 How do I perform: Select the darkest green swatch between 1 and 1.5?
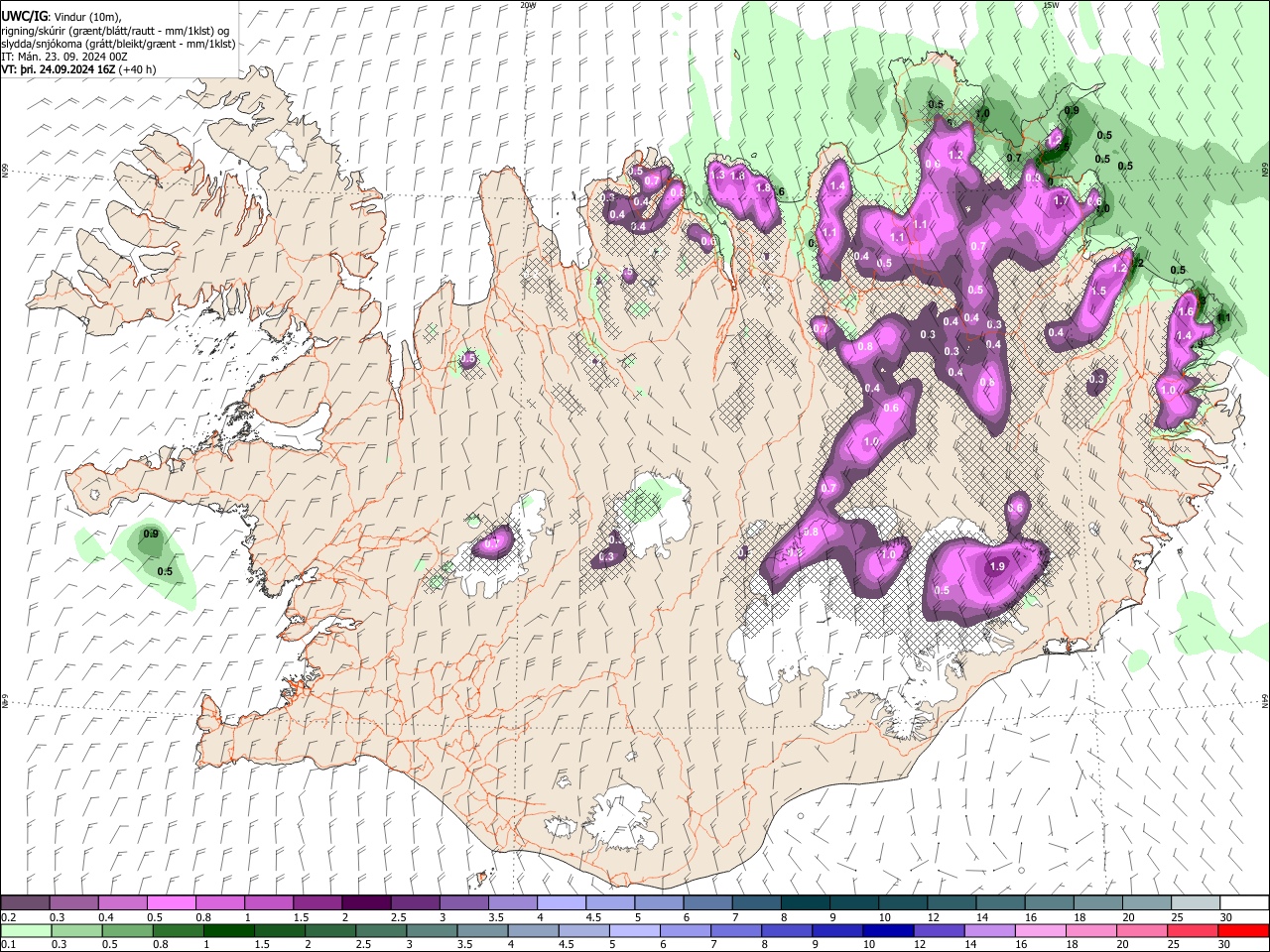[228, 930]
